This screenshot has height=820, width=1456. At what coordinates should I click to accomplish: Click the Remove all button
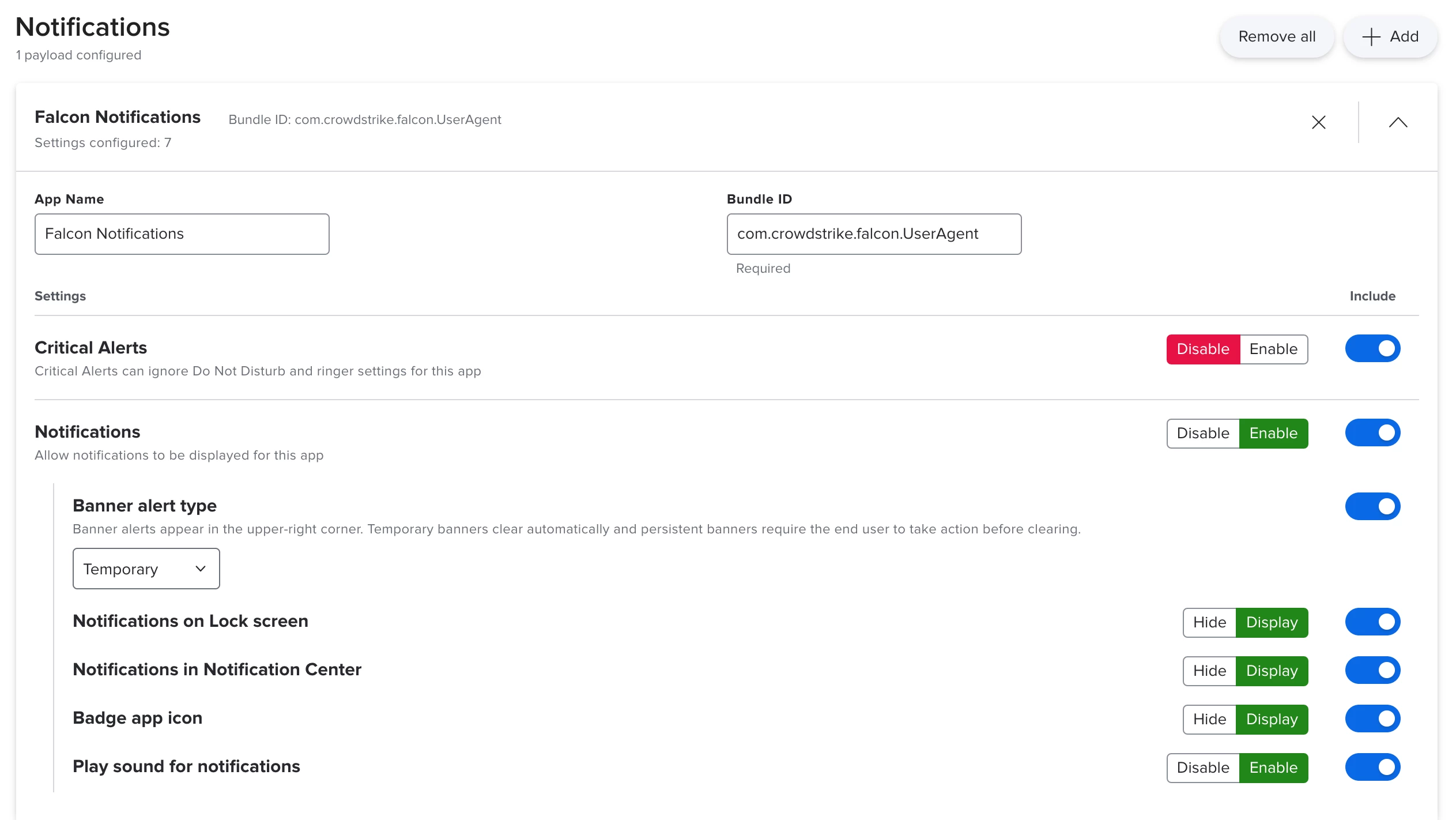(x=1277, y=36)
